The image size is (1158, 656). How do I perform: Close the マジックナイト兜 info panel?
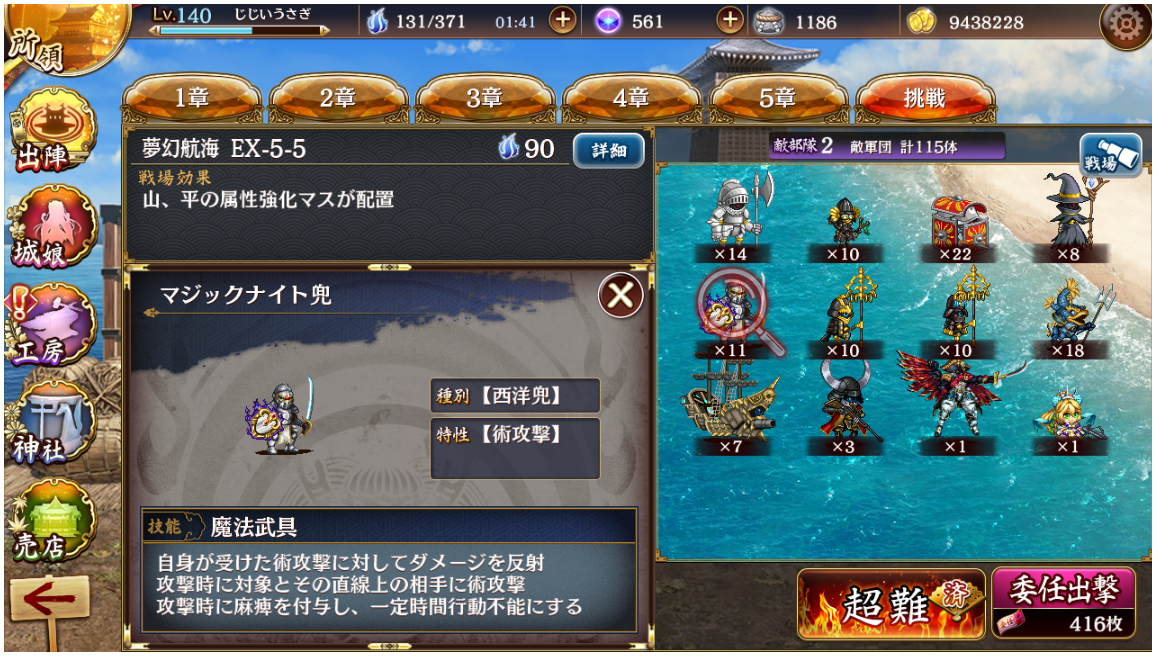[620, 295]
